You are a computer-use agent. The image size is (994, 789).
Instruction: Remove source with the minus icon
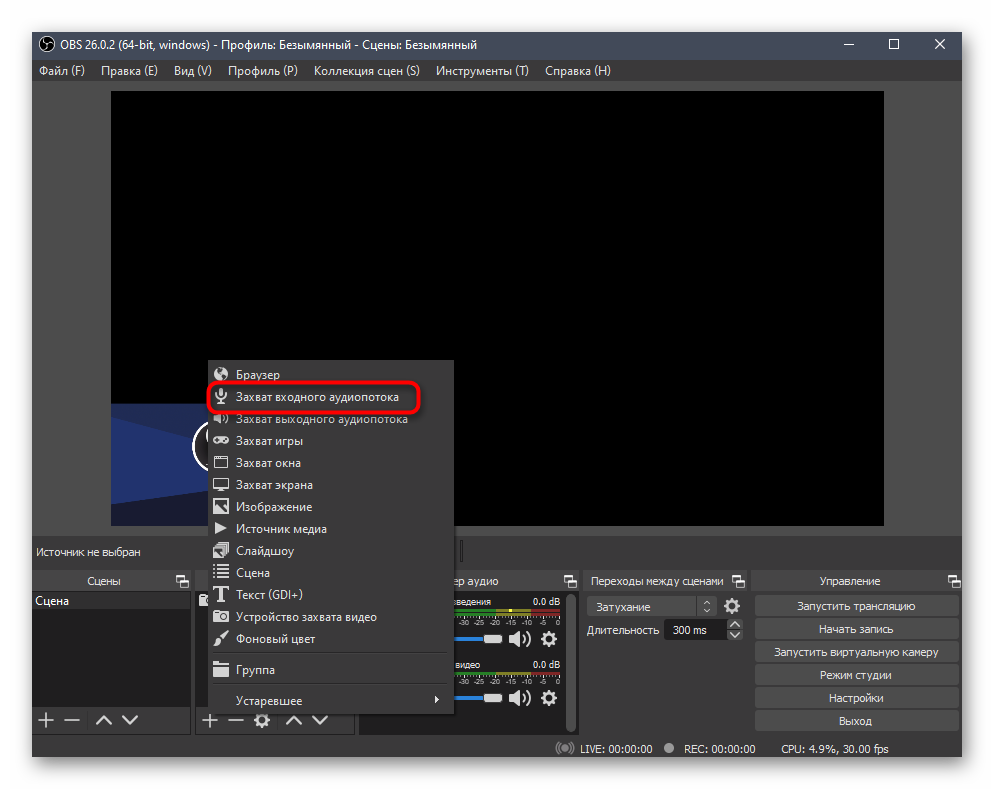pos(236,720)
